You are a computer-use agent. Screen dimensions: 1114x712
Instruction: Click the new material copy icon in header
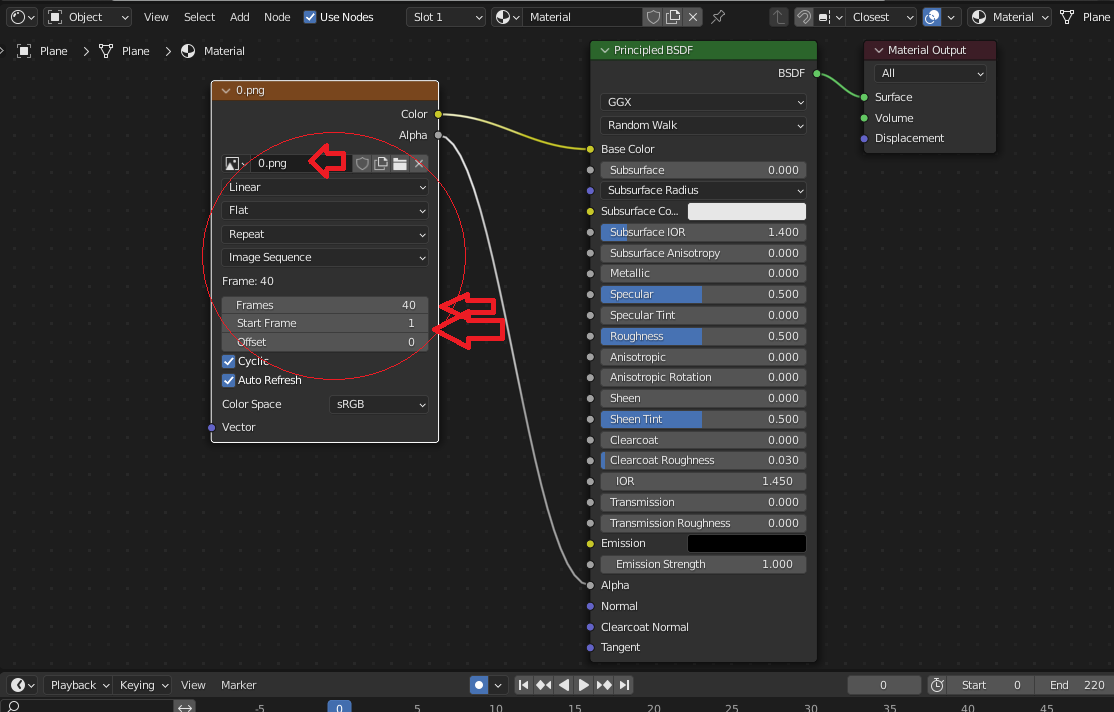pyautogui.click(x=673, y=17)
